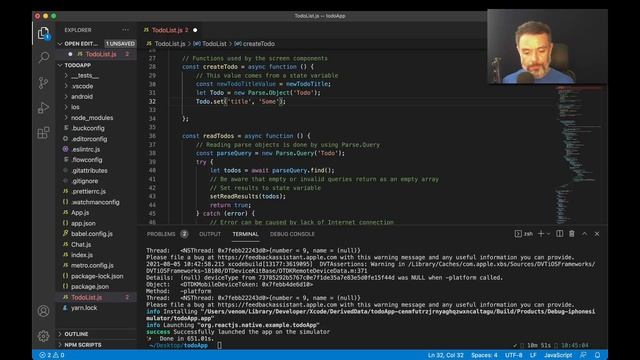Open the Search view
The height and width of the screenshot is (360, 640).
[x=43, y=57]
